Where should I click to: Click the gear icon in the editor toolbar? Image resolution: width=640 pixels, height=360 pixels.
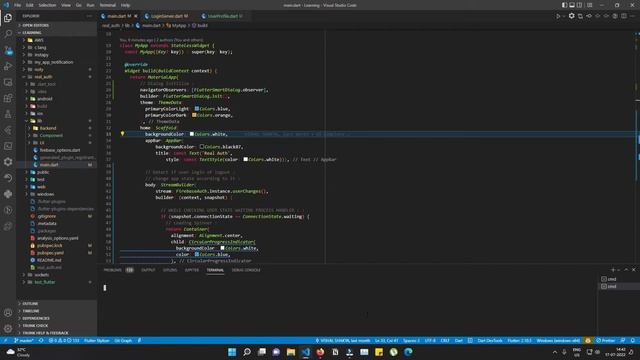571,16
